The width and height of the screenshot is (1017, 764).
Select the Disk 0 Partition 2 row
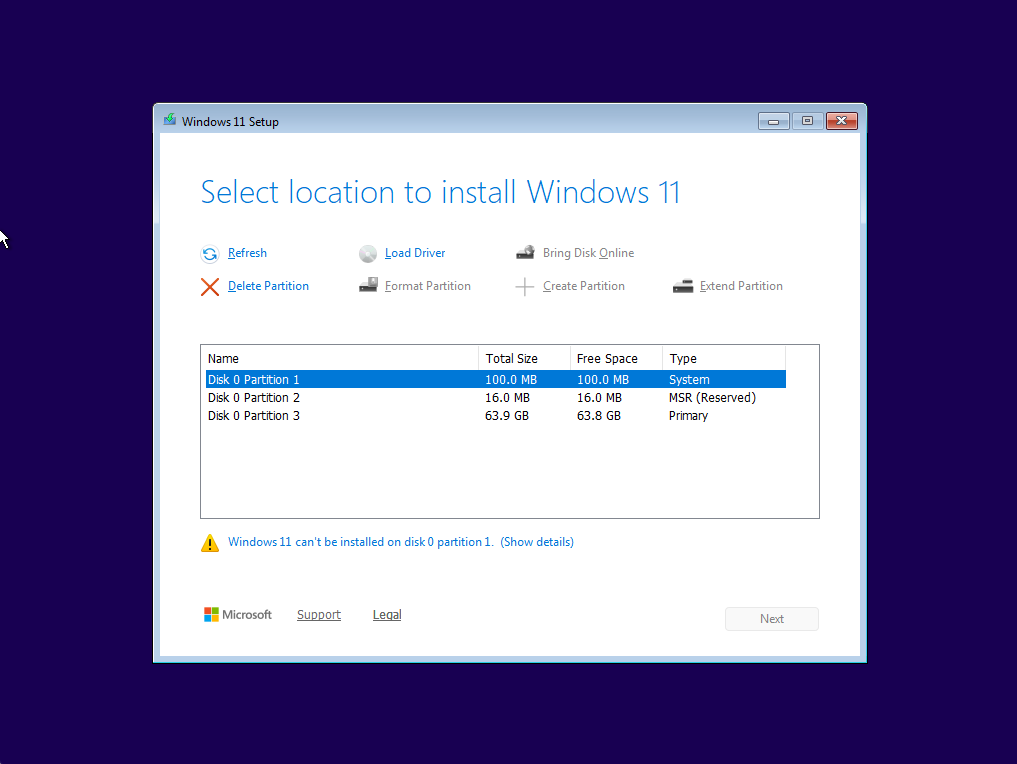coord(496,398)
